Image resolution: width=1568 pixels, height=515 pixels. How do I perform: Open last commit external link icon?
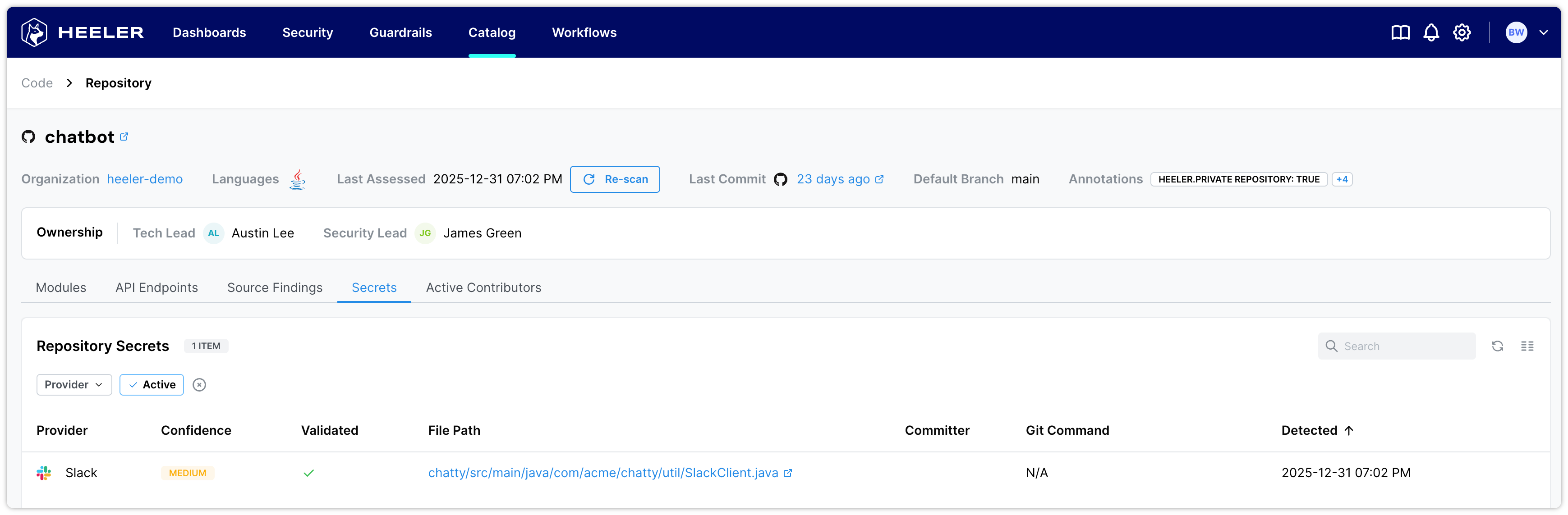pos(879,179)
